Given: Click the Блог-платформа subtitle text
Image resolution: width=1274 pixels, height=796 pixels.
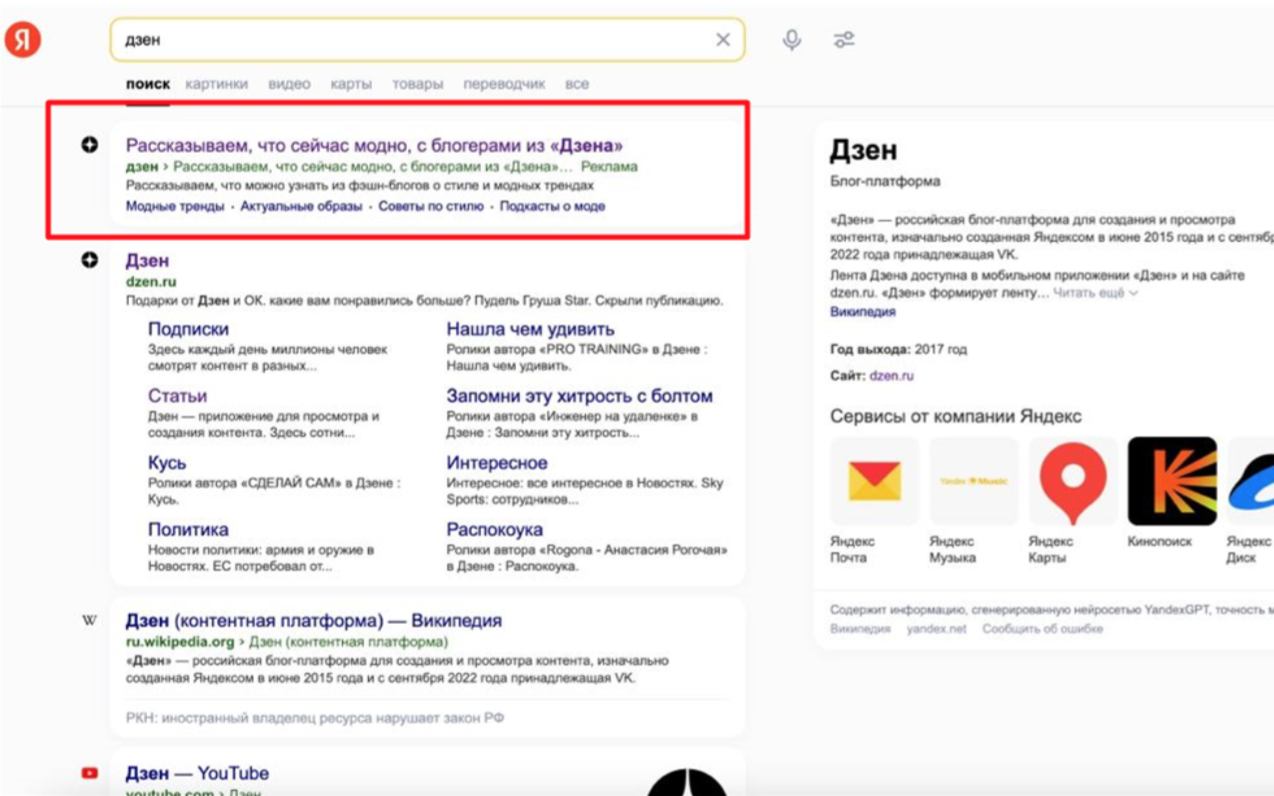Looking at the screenshot, I should (885, 182).
